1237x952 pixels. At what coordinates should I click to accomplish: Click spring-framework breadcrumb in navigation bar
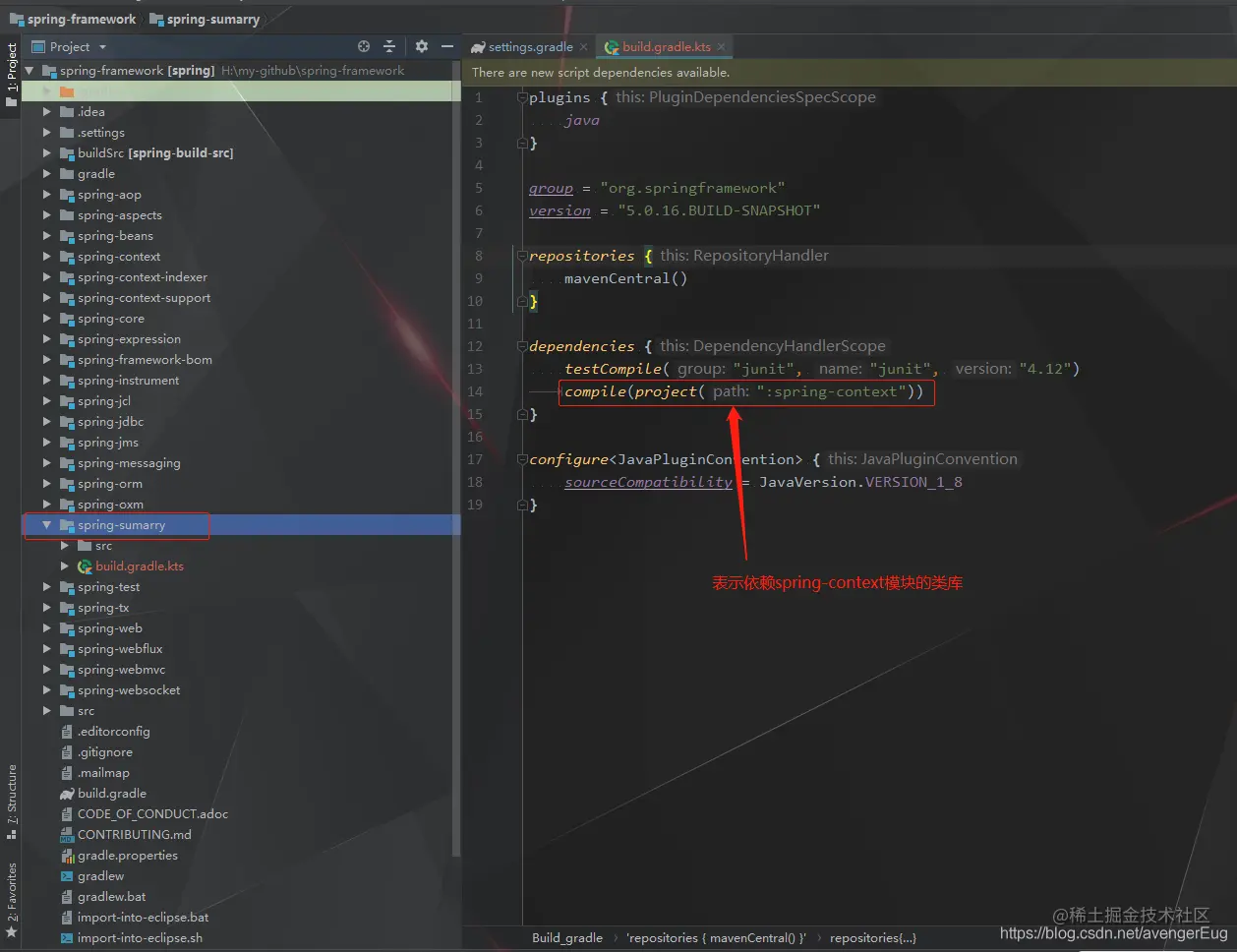73,19
